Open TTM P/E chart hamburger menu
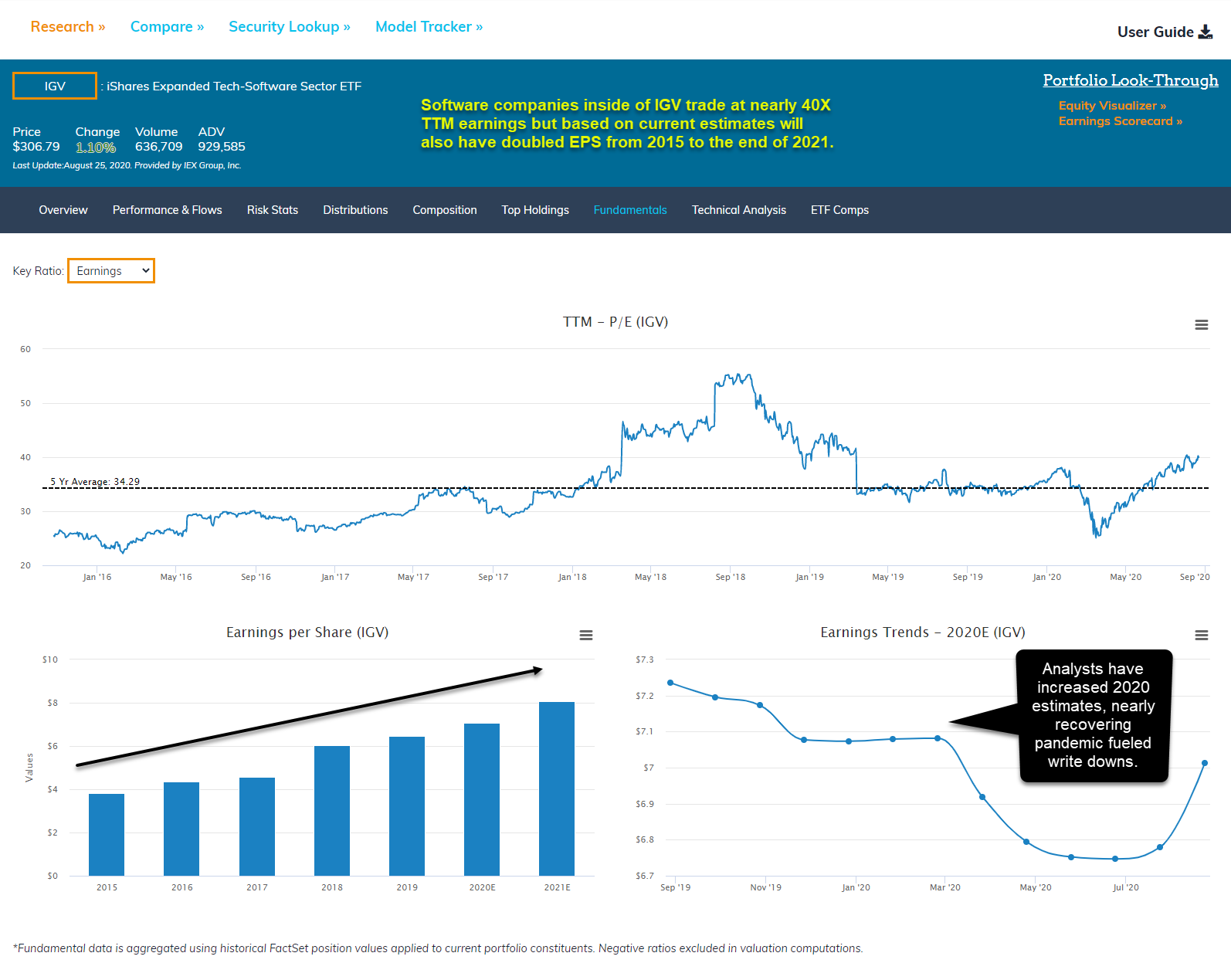Viewport: 1231px width, 980px height. (1202, 325)
